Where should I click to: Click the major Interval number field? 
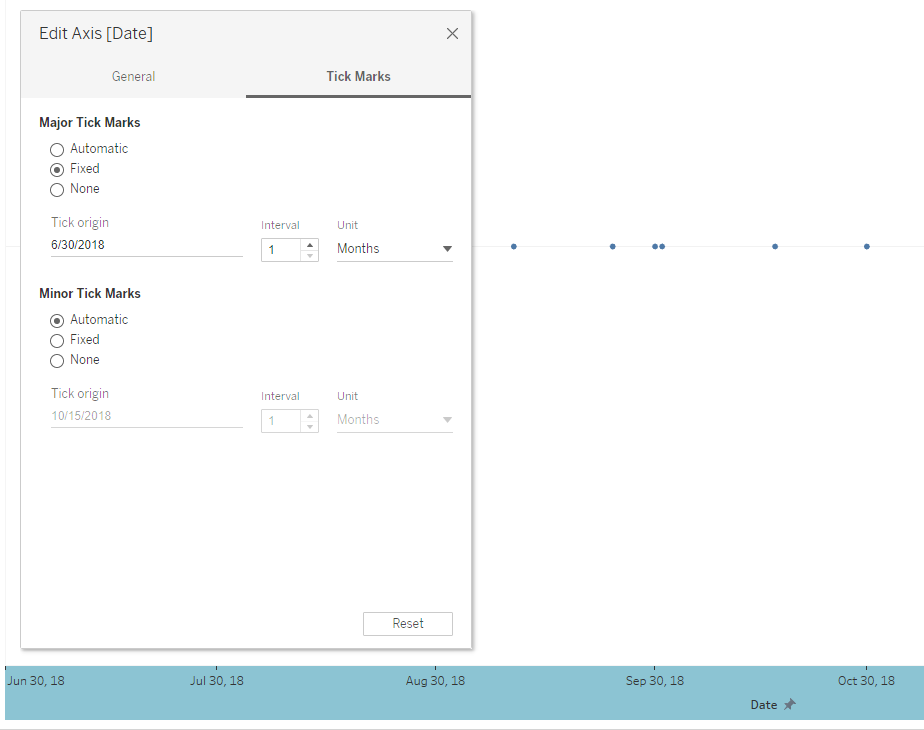click(x=281, y=249)
